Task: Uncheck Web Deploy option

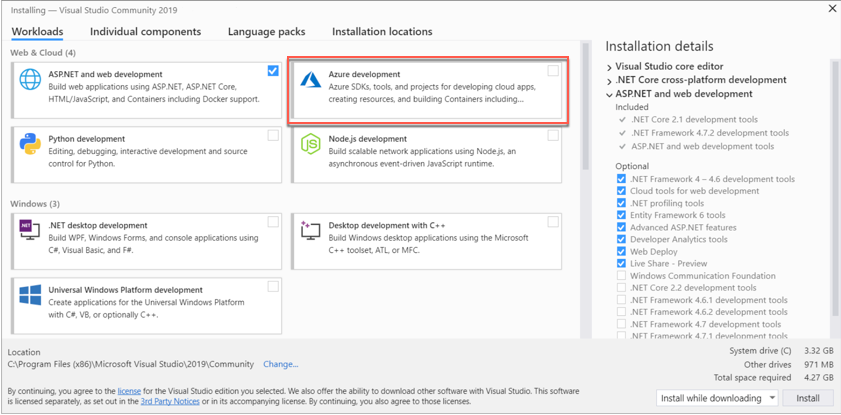Action: [621, 251]
